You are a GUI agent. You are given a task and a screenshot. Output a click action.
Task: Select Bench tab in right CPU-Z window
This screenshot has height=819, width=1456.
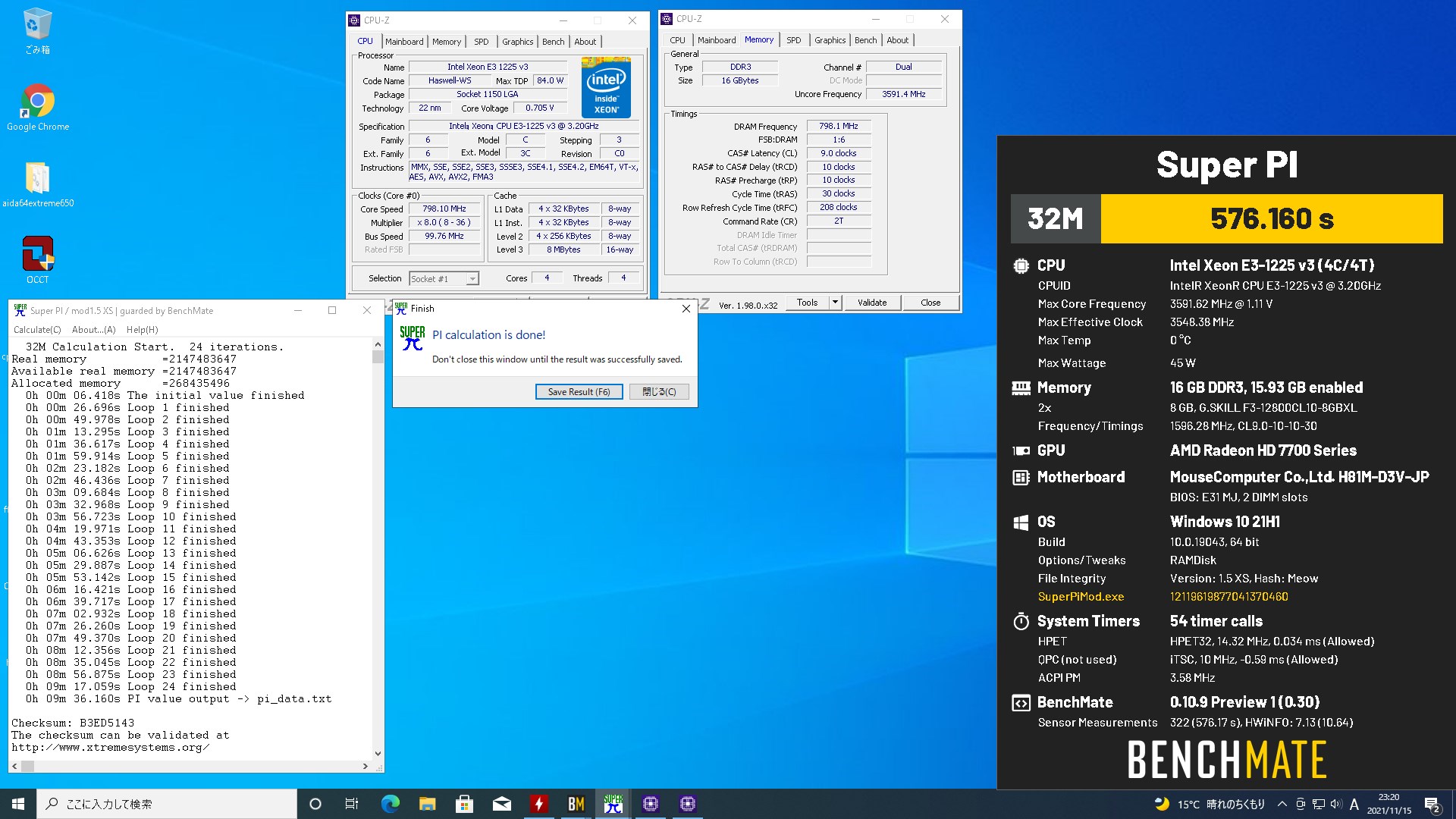tap(865, 40)
